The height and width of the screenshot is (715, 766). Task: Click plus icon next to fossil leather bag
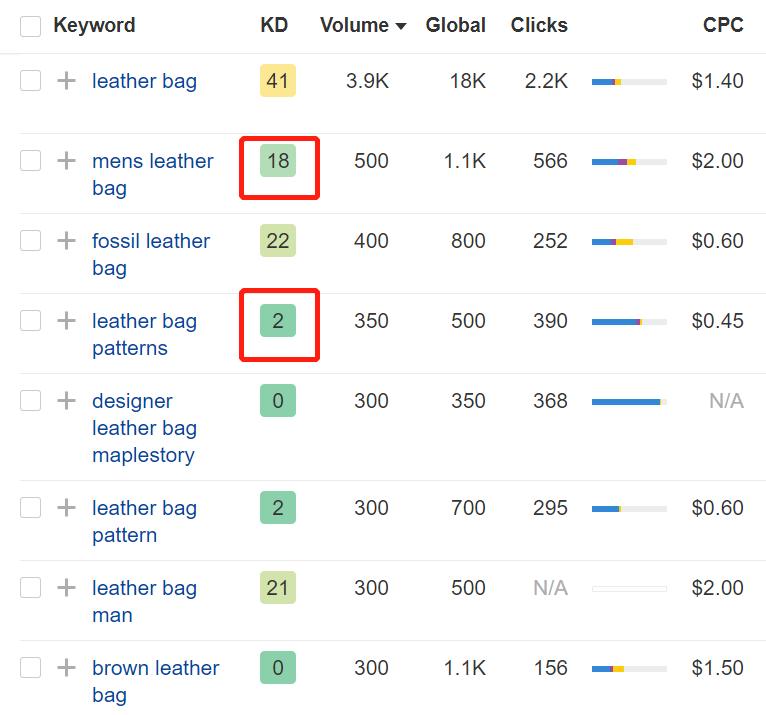coord(66,241)
